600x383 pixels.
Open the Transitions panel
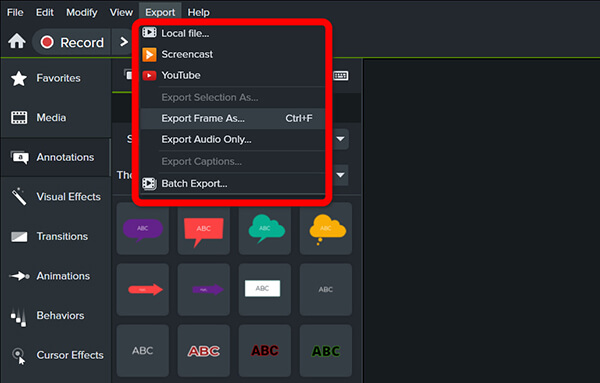pyautogui.click(x=56, y=236)
